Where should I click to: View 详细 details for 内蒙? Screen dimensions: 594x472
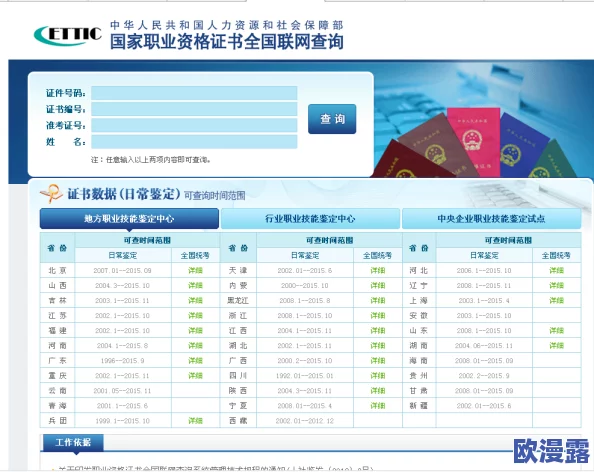(378, 286)
